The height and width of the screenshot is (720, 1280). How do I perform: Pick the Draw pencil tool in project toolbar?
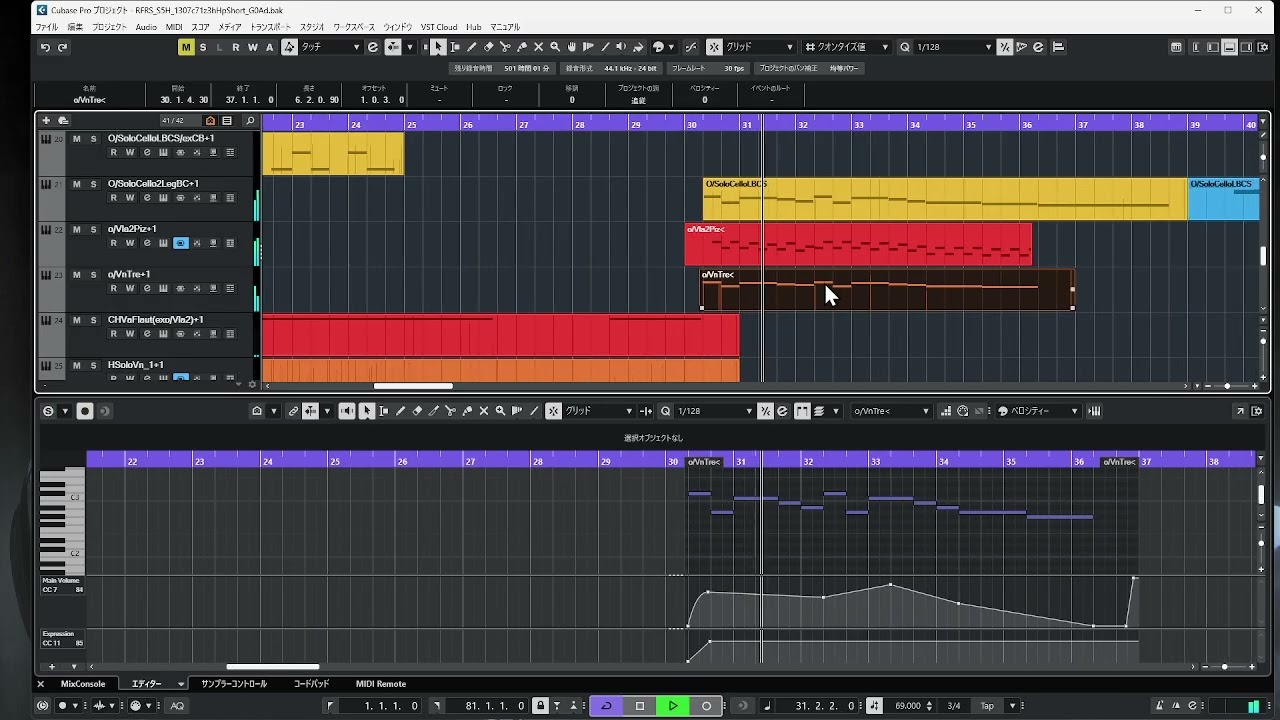pos(472,47)
